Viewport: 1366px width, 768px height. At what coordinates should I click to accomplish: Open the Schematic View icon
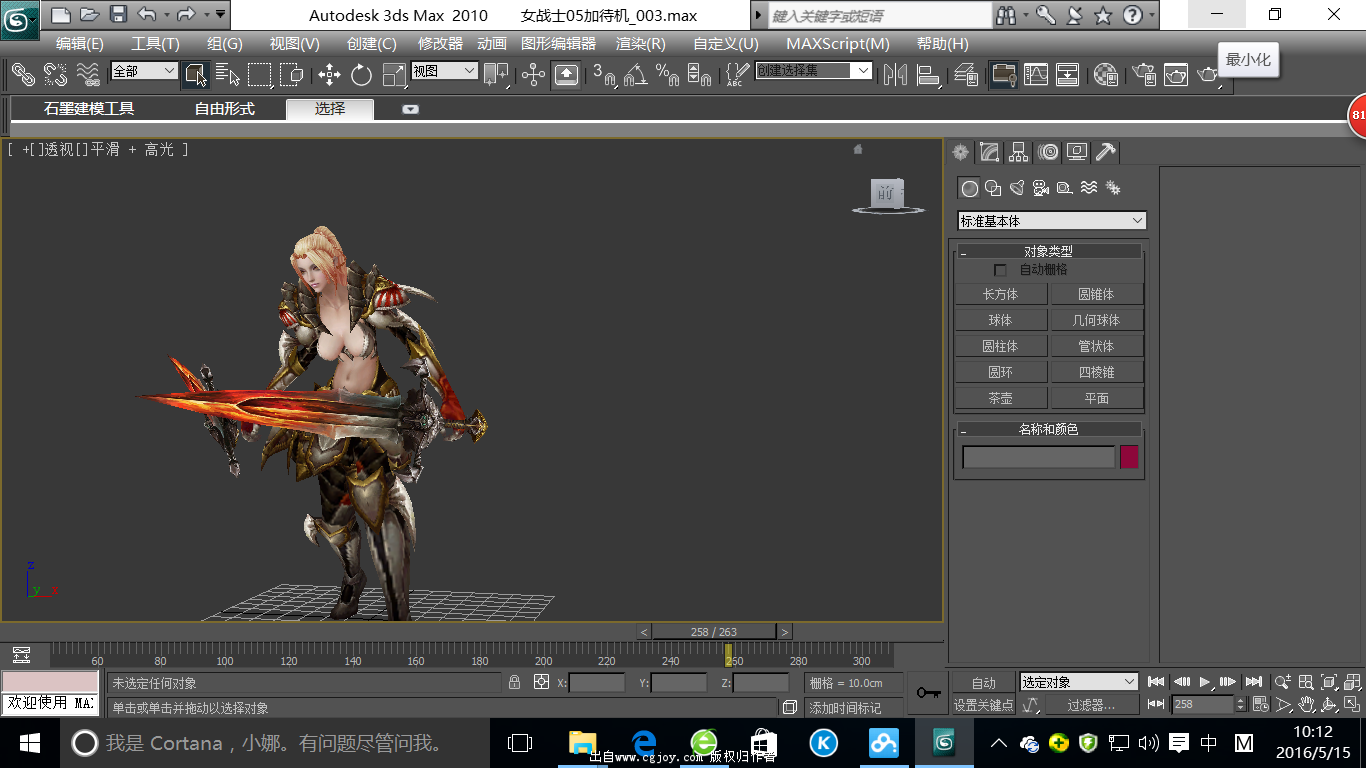click(1068, 74)
